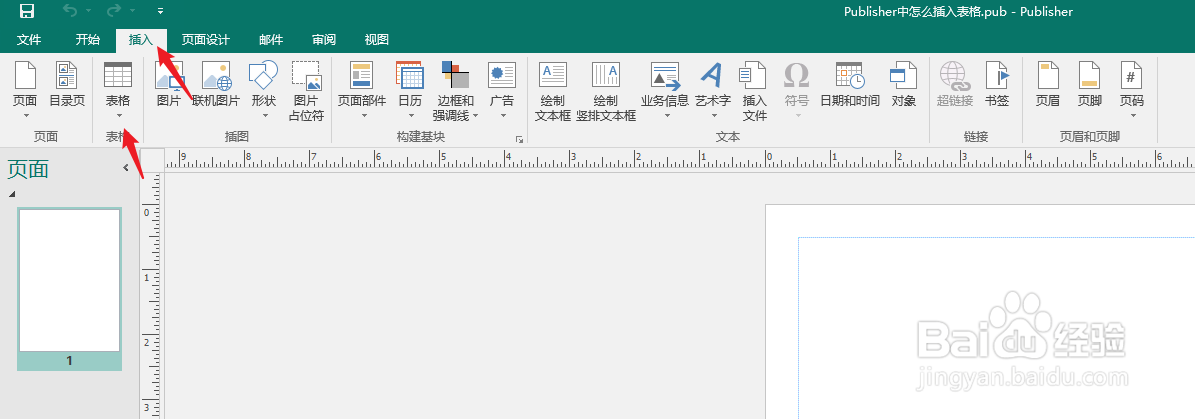This screenshot has width=1195, height=419.
Task: Insert a 图片 picture
Action: (168, 84)
